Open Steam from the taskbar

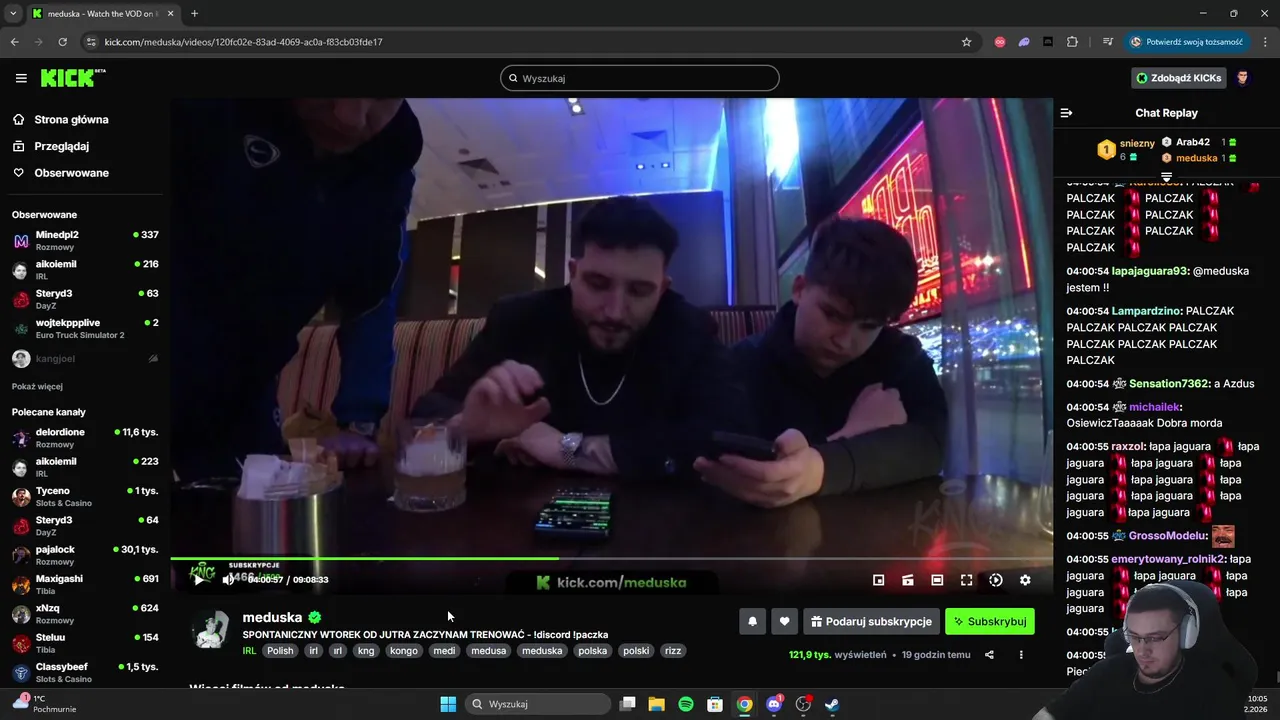click(x=832, y=704)
